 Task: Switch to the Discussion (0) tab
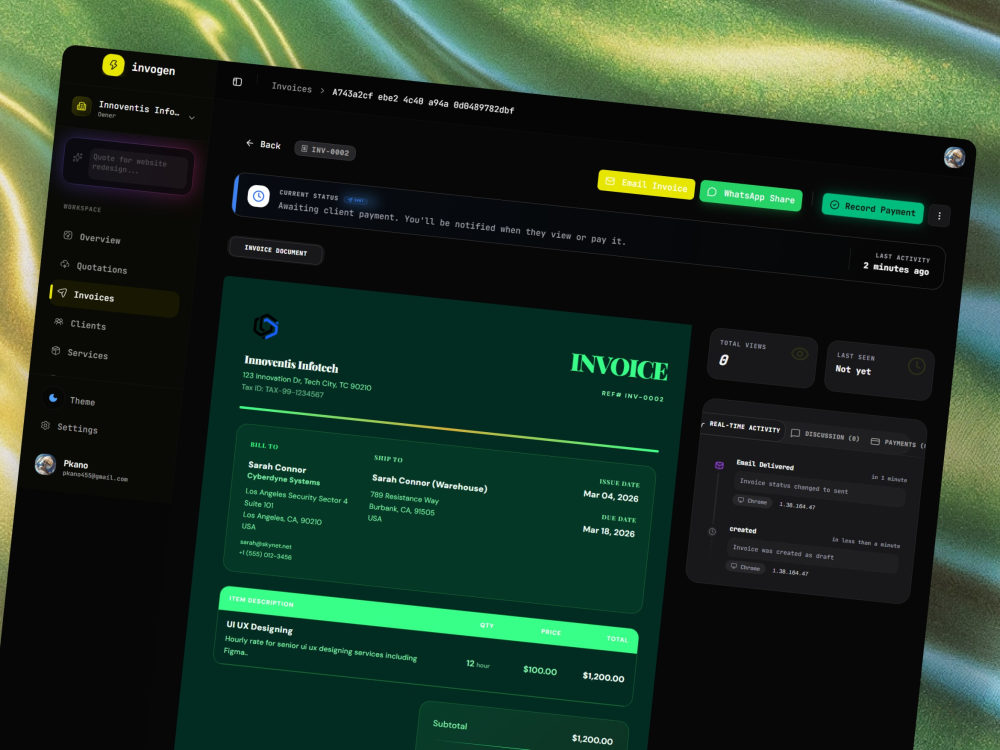point(825,436)
